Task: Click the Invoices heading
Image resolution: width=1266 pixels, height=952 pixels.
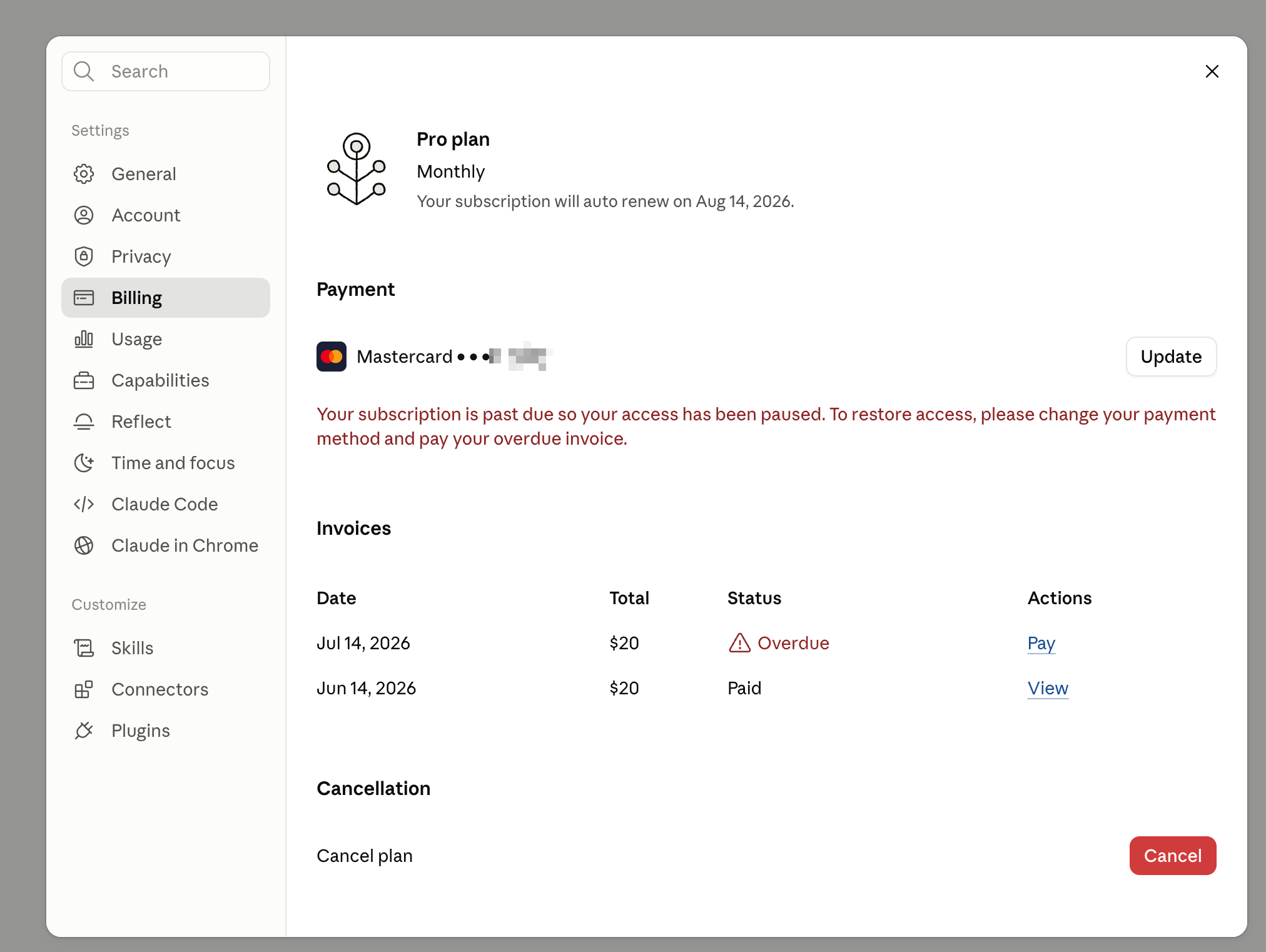Action: pos(353,528)
